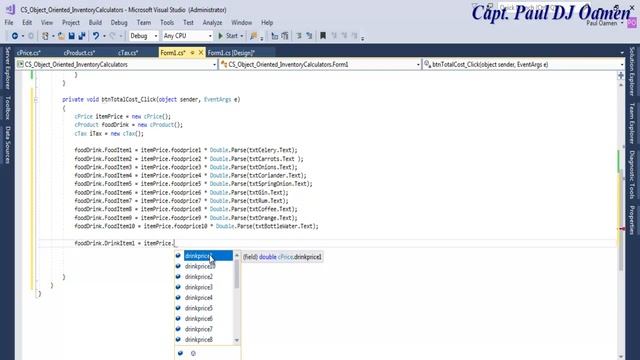The height and width of the screenshot is (360, 640).
Task: Toggle the Bookmark toolbar icon
Action: point(323,36)
